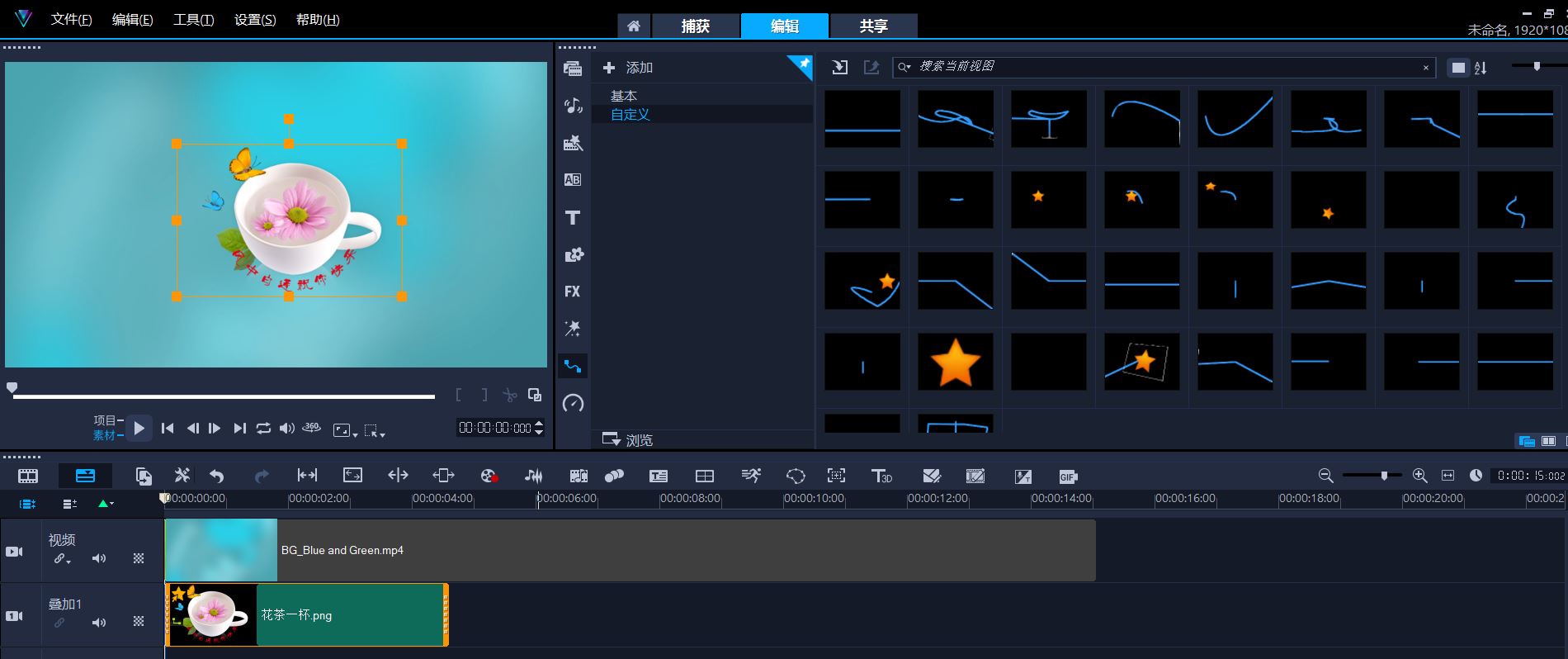Open the 3D Title editor icon

pos(881,476)
